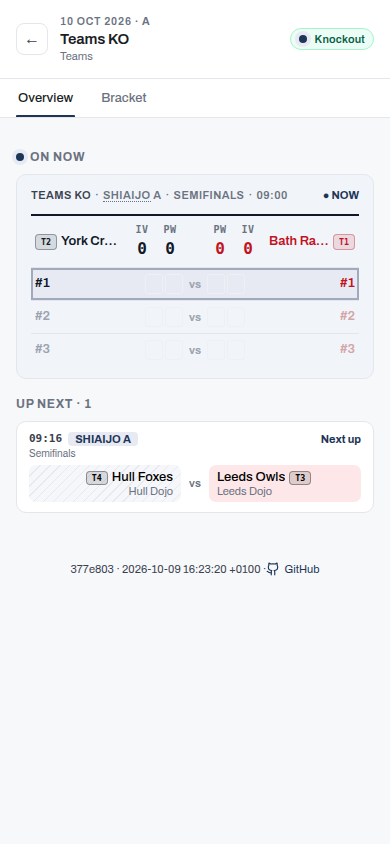This screenshot has height=844, width=390.
Task: Click the dot icon beside ON NOW
Action: point(20,157)
